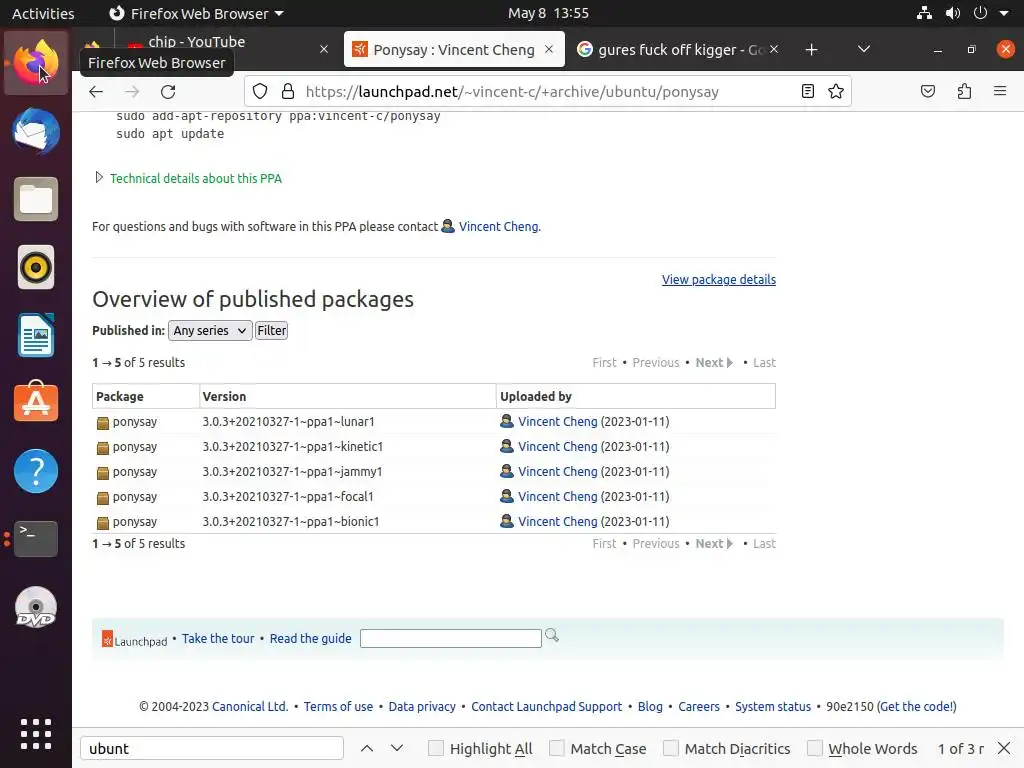Open the Any series dropdown
This screenshot has height=768, width=1024.
point(210,330)
